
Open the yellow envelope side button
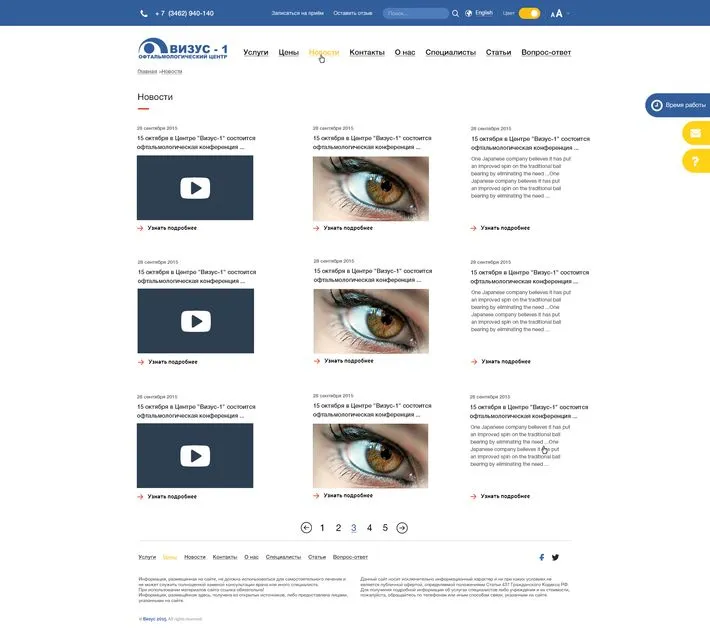[696, 133]
